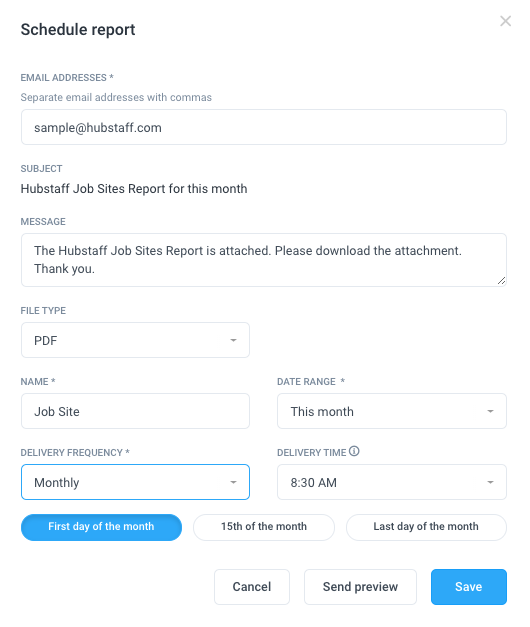Click the Delivery Time info icon
Screen dimensions: 530x627
(354, 451)
